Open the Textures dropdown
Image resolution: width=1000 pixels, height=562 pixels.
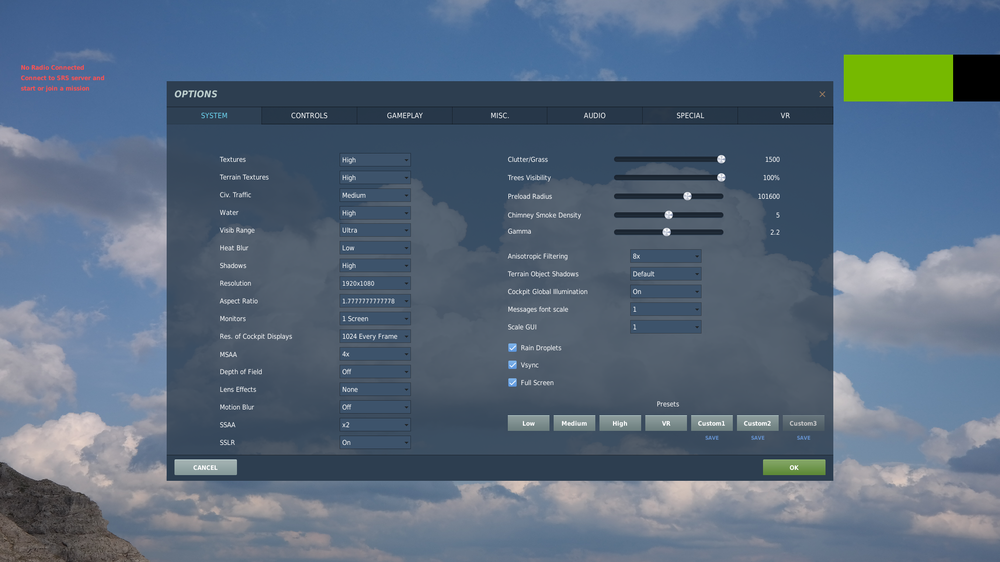tap(375, 160)
